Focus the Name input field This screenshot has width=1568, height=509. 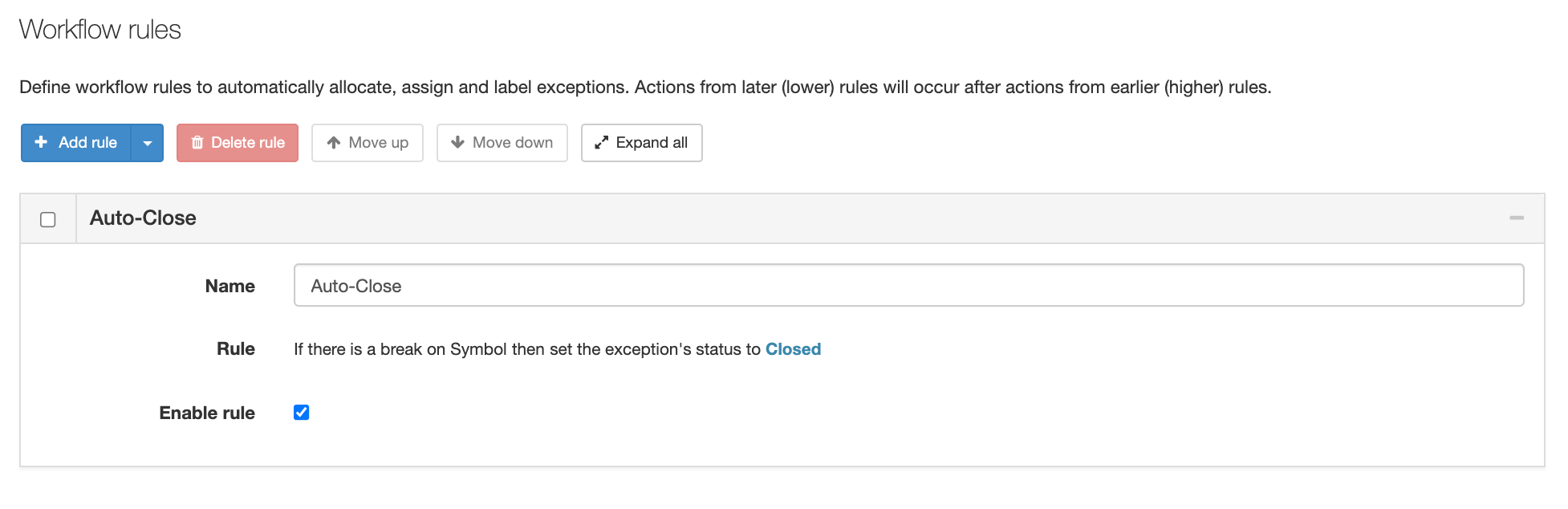coord(909,285)
